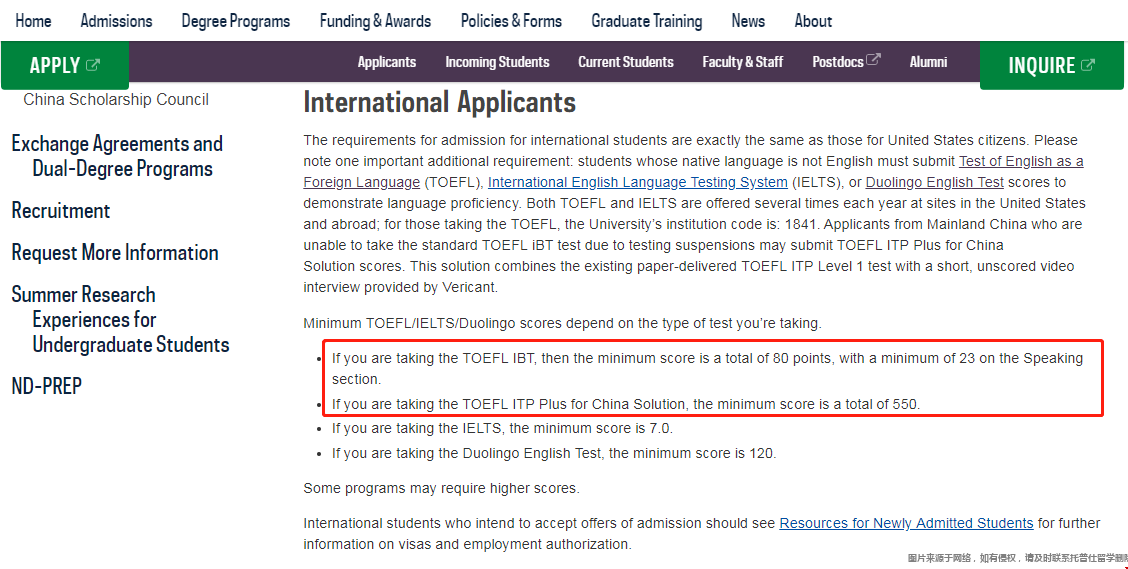Image resolution: width=1128 pixels, height=569 pixels.
Task: Click the external-link icon beside Postdocs
Action: (873, 61)
